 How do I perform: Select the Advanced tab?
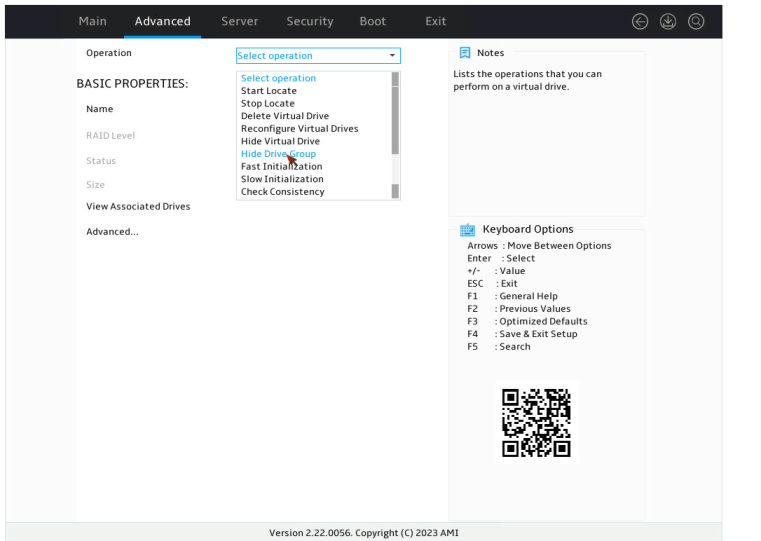click(x=163, y=21)
